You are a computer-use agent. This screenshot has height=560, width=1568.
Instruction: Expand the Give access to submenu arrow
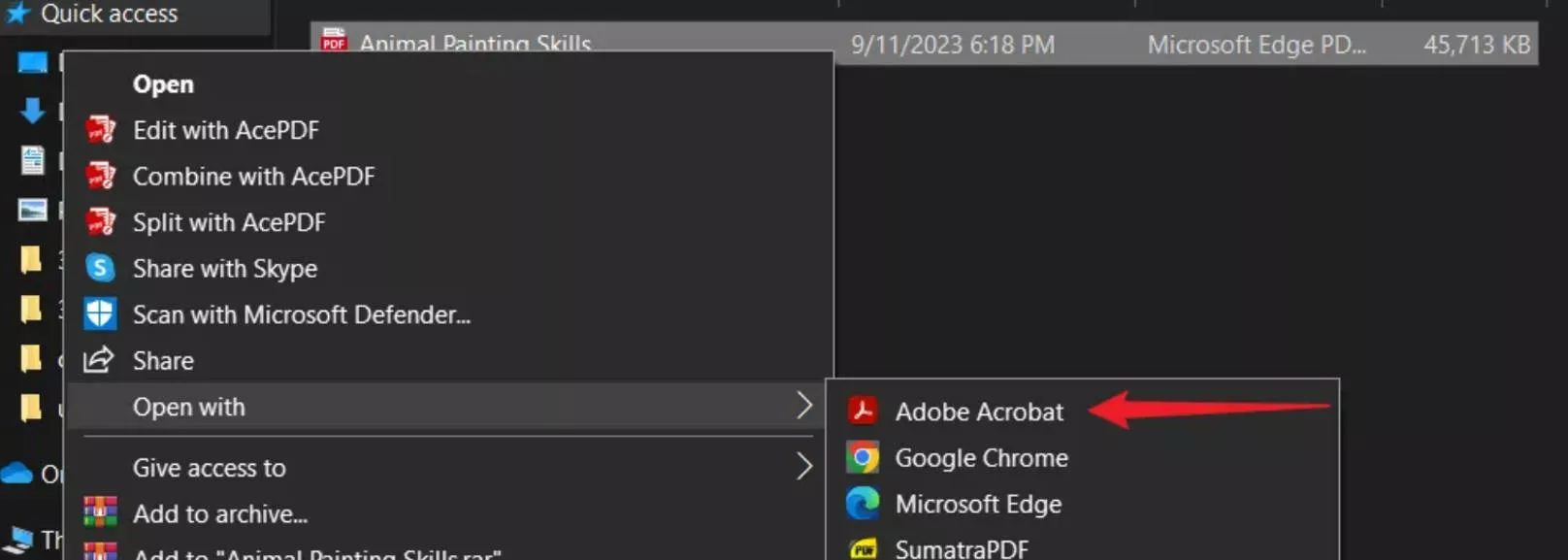coord(805,467)
